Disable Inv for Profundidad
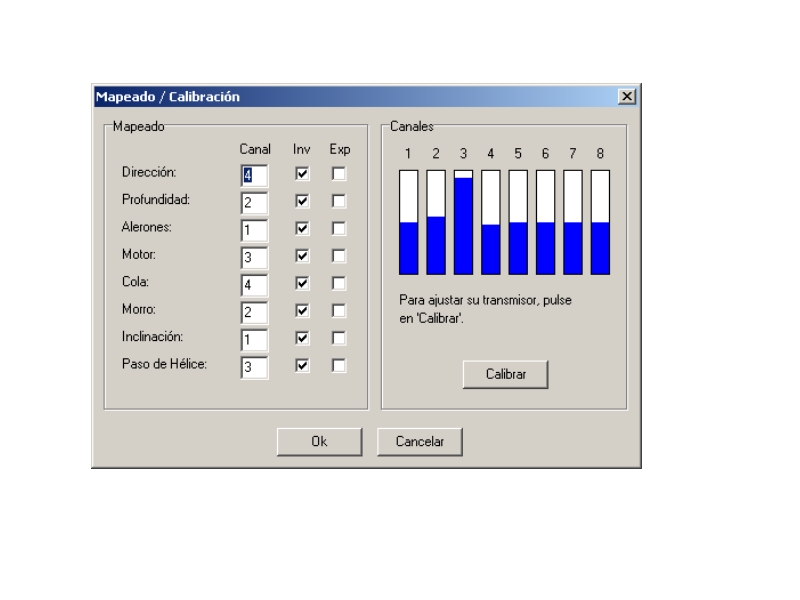This screenshot has height=600, width=800. 302,201
